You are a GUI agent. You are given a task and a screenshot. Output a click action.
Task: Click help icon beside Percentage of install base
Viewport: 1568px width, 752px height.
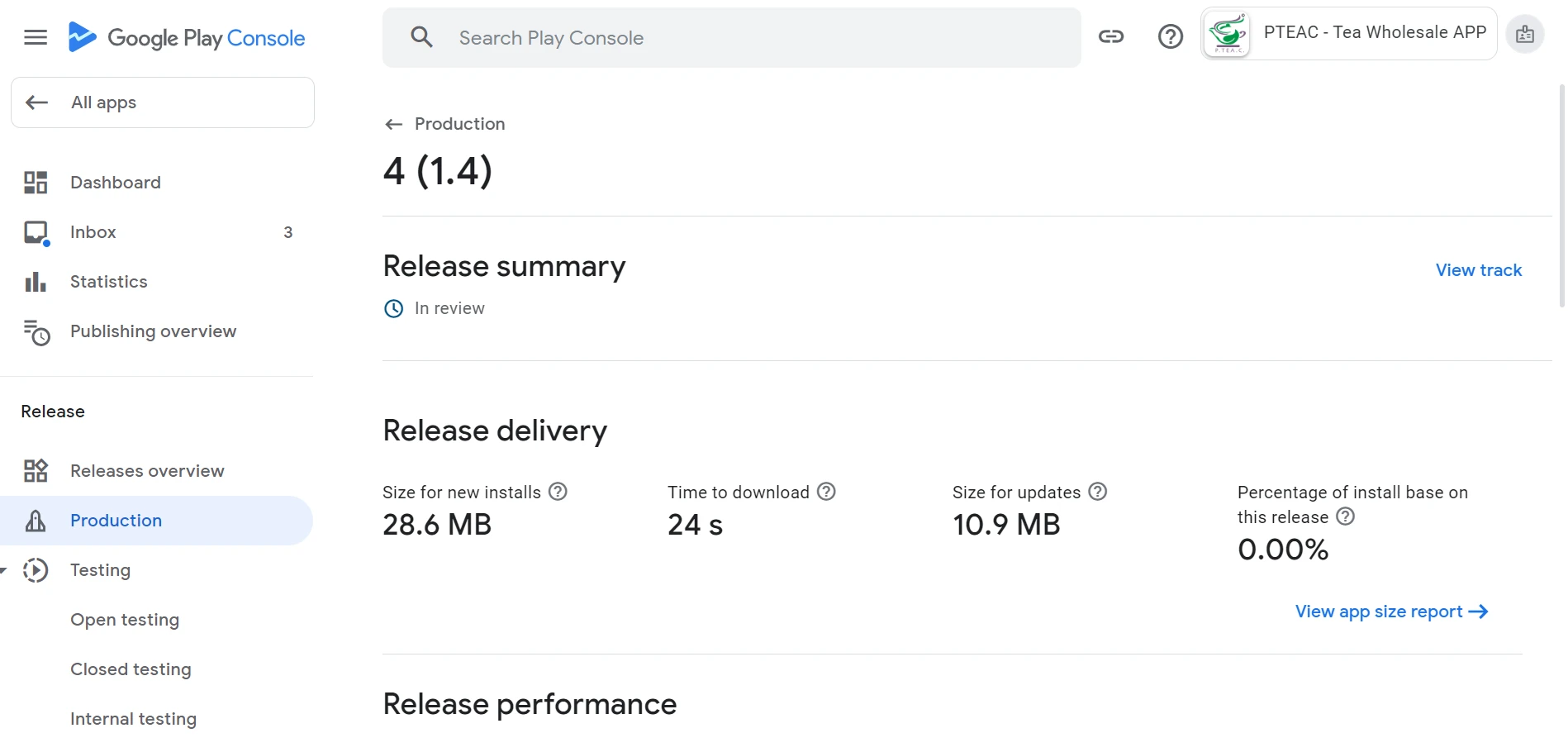pos(1346,516)
